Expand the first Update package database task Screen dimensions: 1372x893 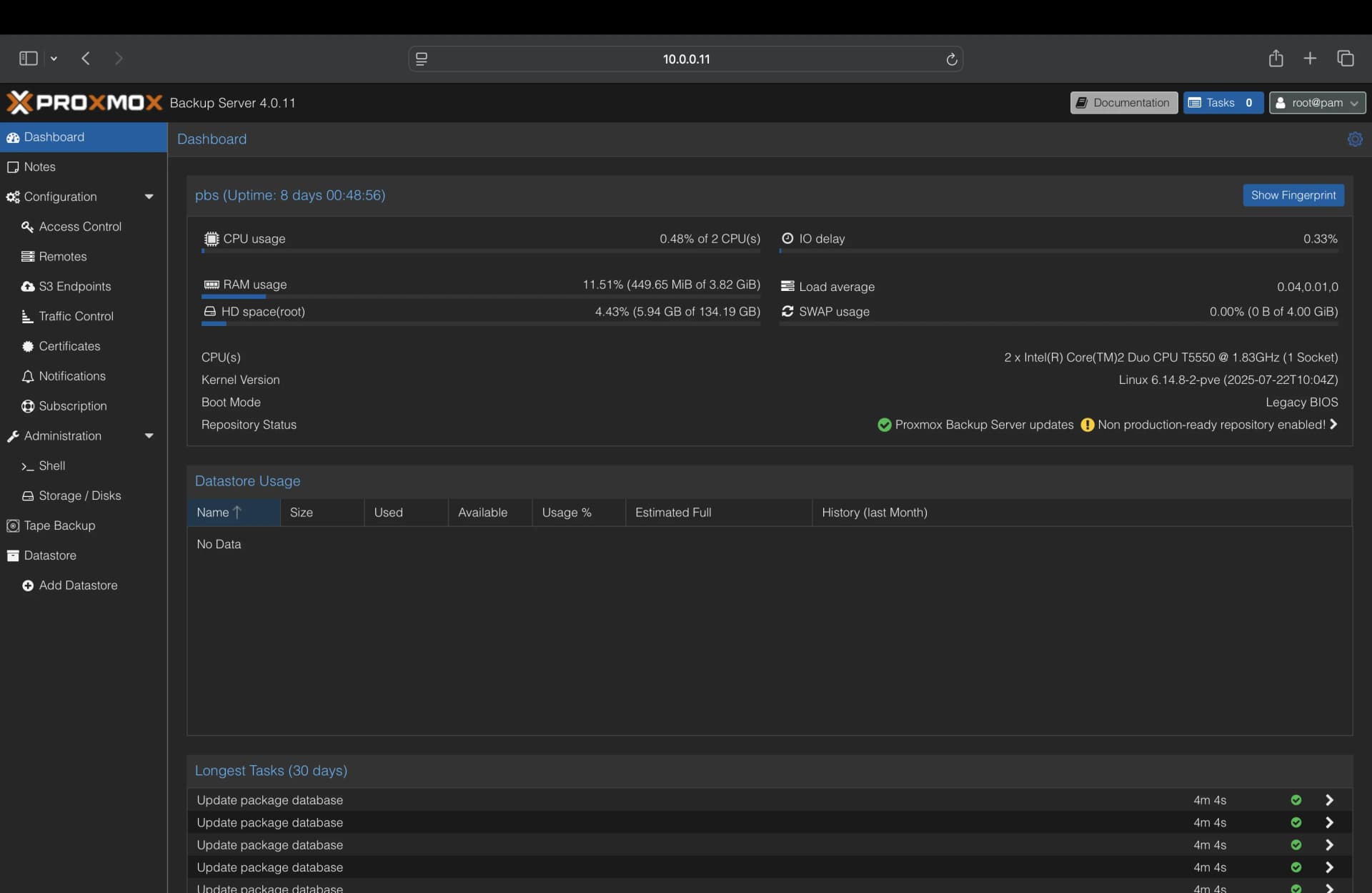1330,800
